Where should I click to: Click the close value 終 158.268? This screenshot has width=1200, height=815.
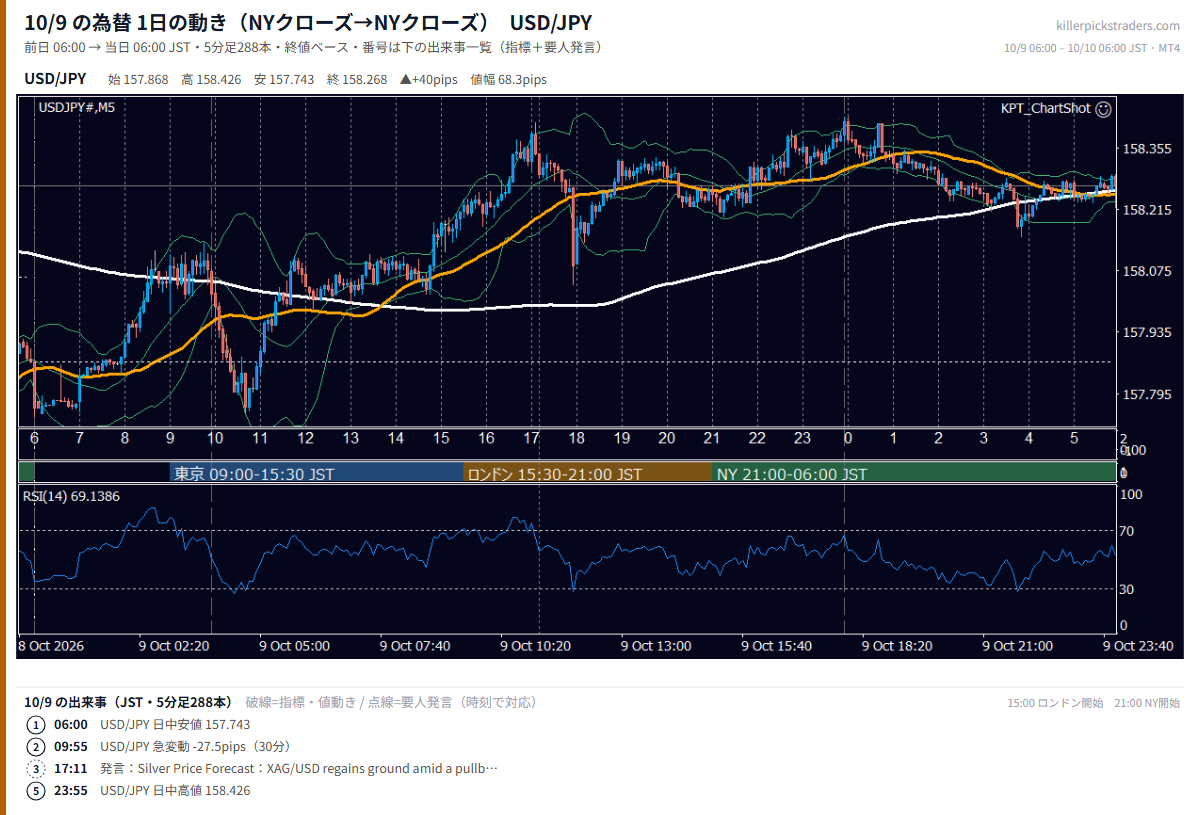tap(357, 79)
